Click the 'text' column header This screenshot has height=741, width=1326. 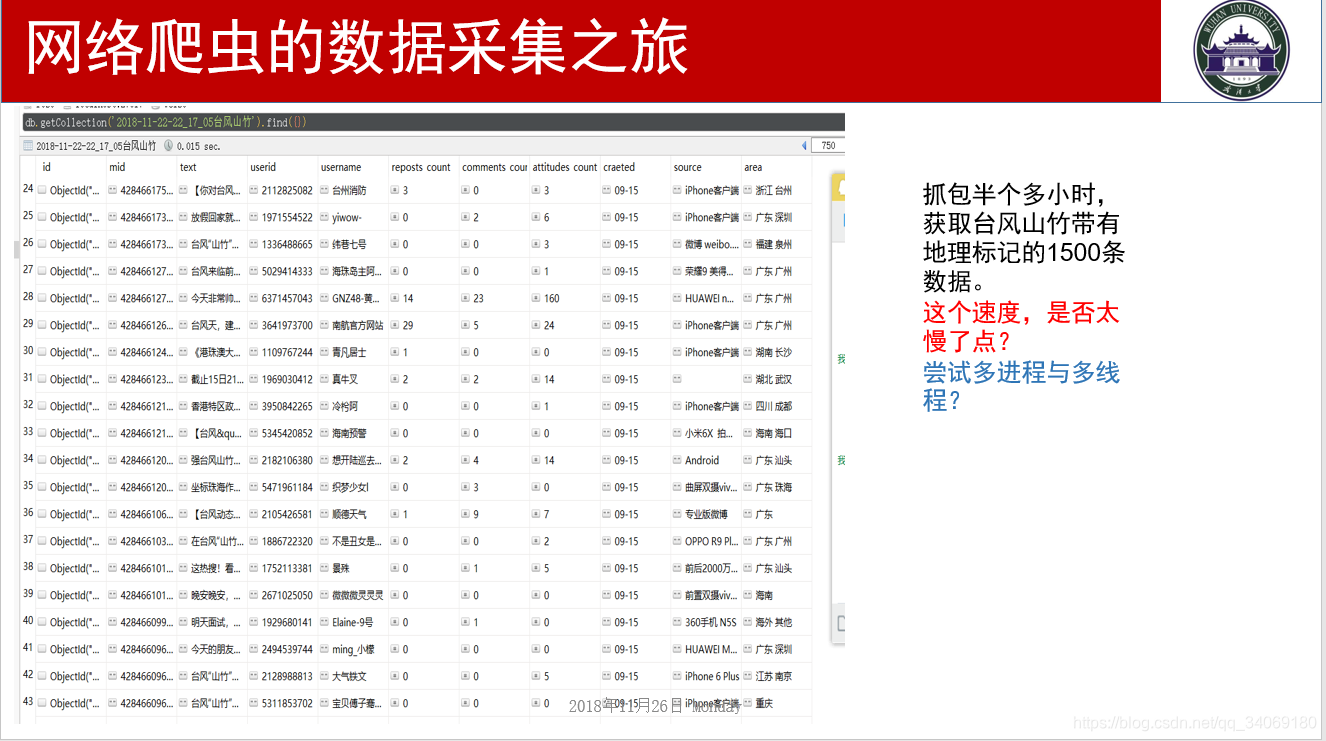(188, 167)
